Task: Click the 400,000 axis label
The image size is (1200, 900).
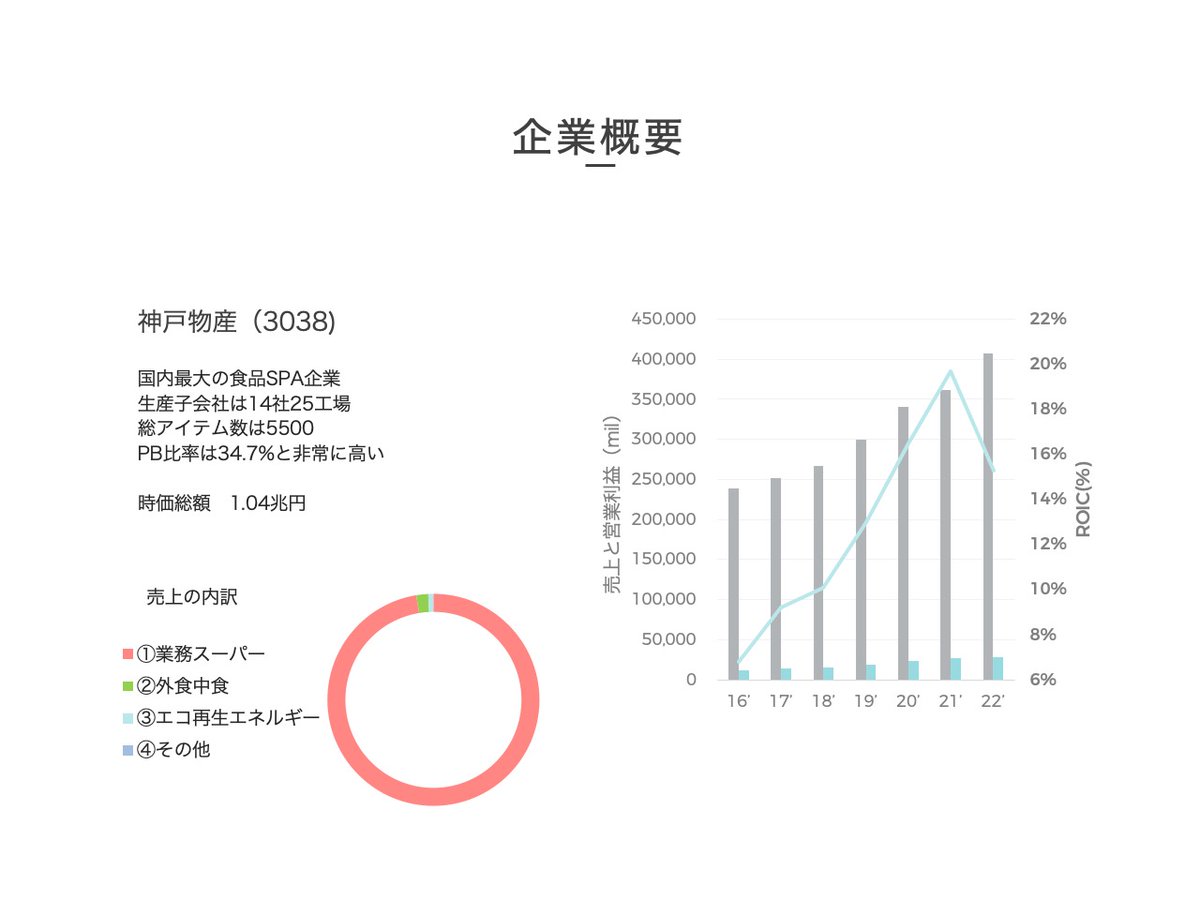Action: click(663, 359)
